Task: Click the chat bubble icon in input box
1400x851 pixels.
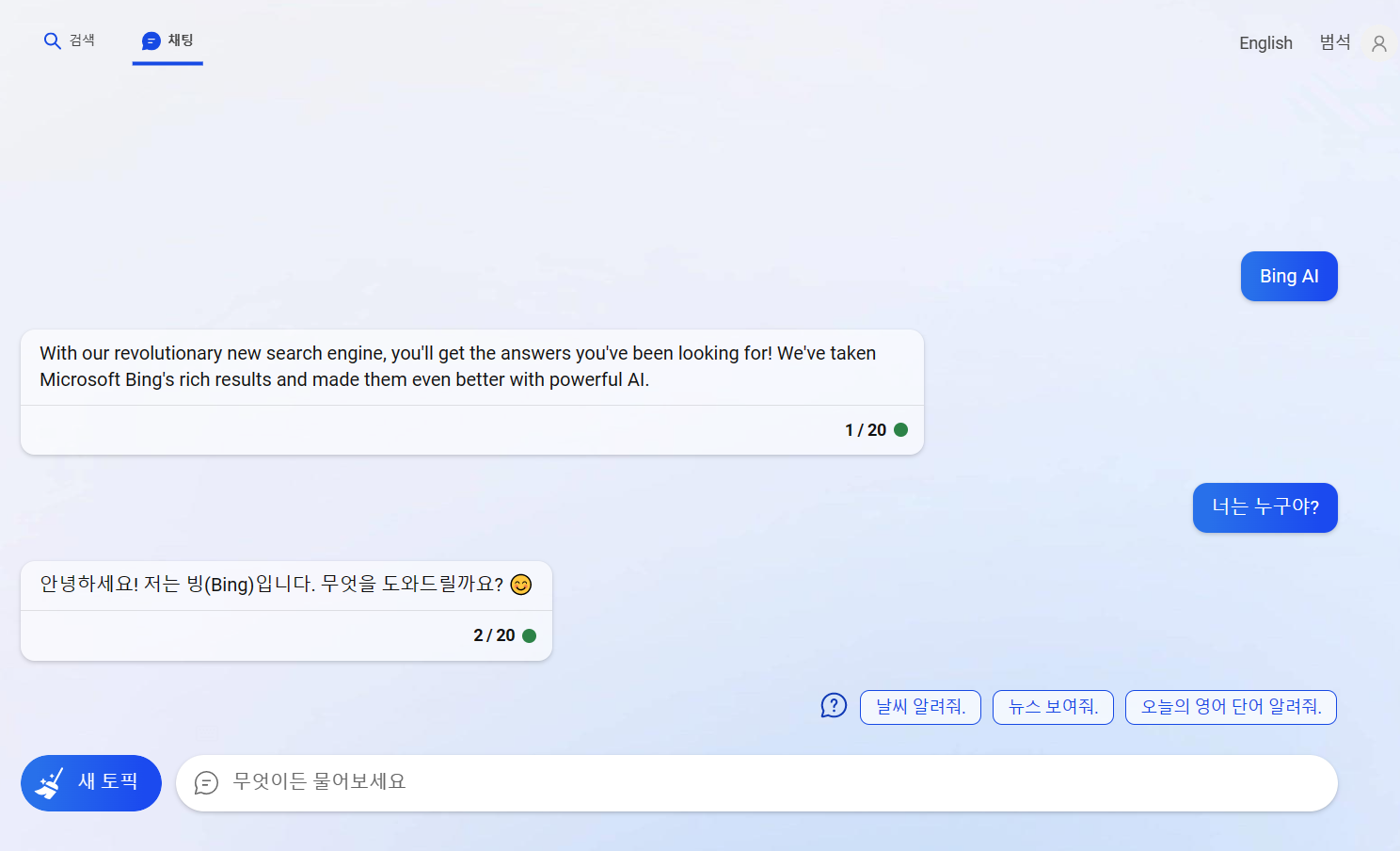Action: point(206,783)
